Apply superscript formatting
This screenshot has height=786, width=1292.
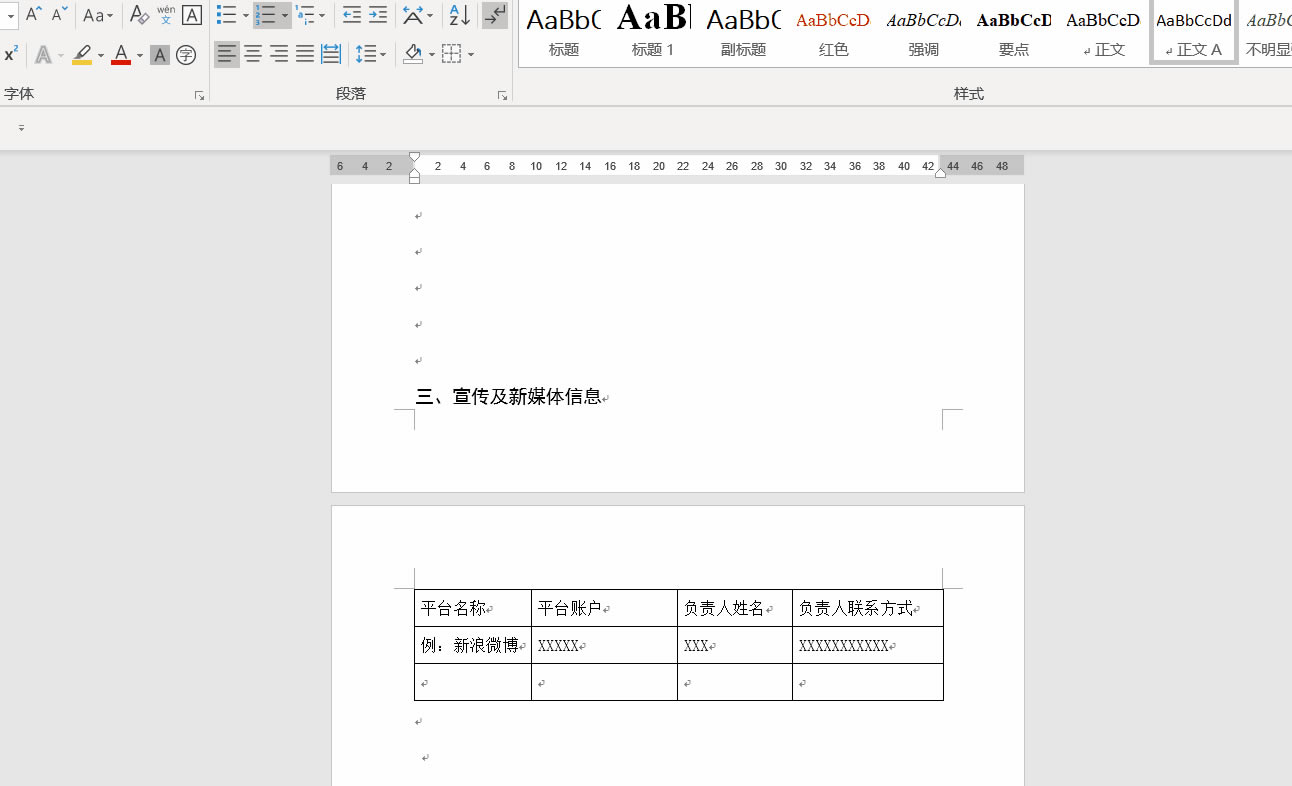tap(10, 53)
